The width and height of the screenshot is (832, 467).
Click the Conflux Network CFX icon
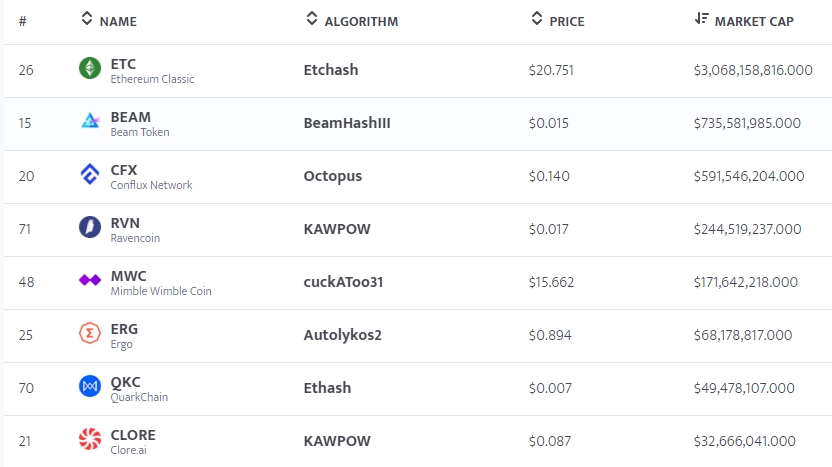tap(90, 176)
